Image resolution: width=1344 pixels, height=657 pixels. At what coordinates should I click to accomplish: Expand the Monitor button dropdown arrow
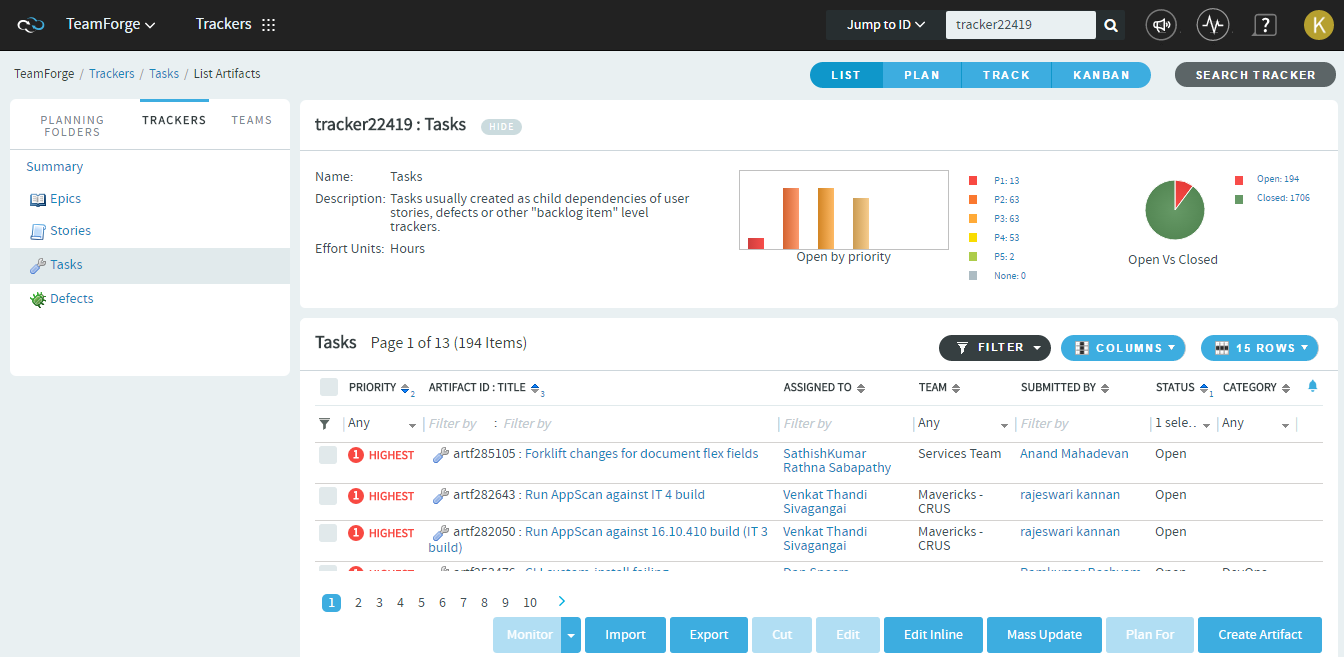(571, 635)
